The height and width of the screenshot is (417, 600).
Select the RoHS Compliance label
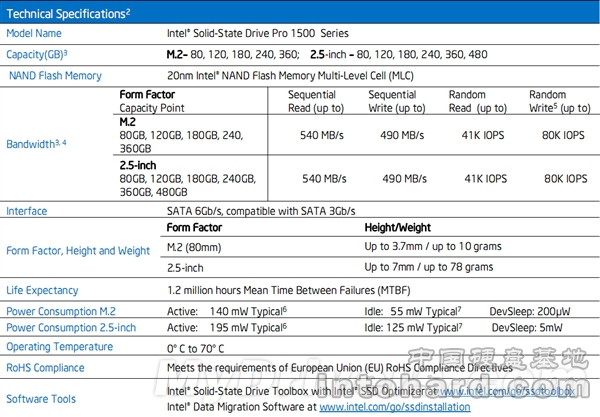(45, 368)
